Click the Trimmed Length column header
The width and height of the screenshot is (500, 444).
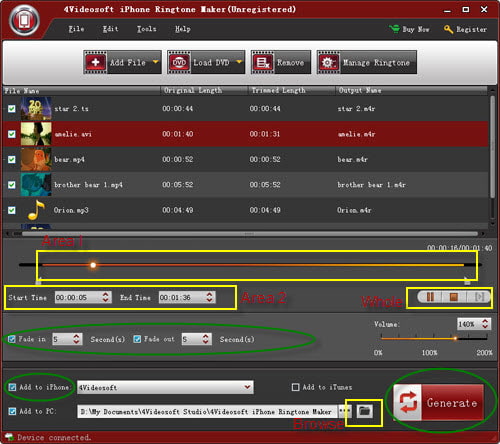(x=278, y=90)
